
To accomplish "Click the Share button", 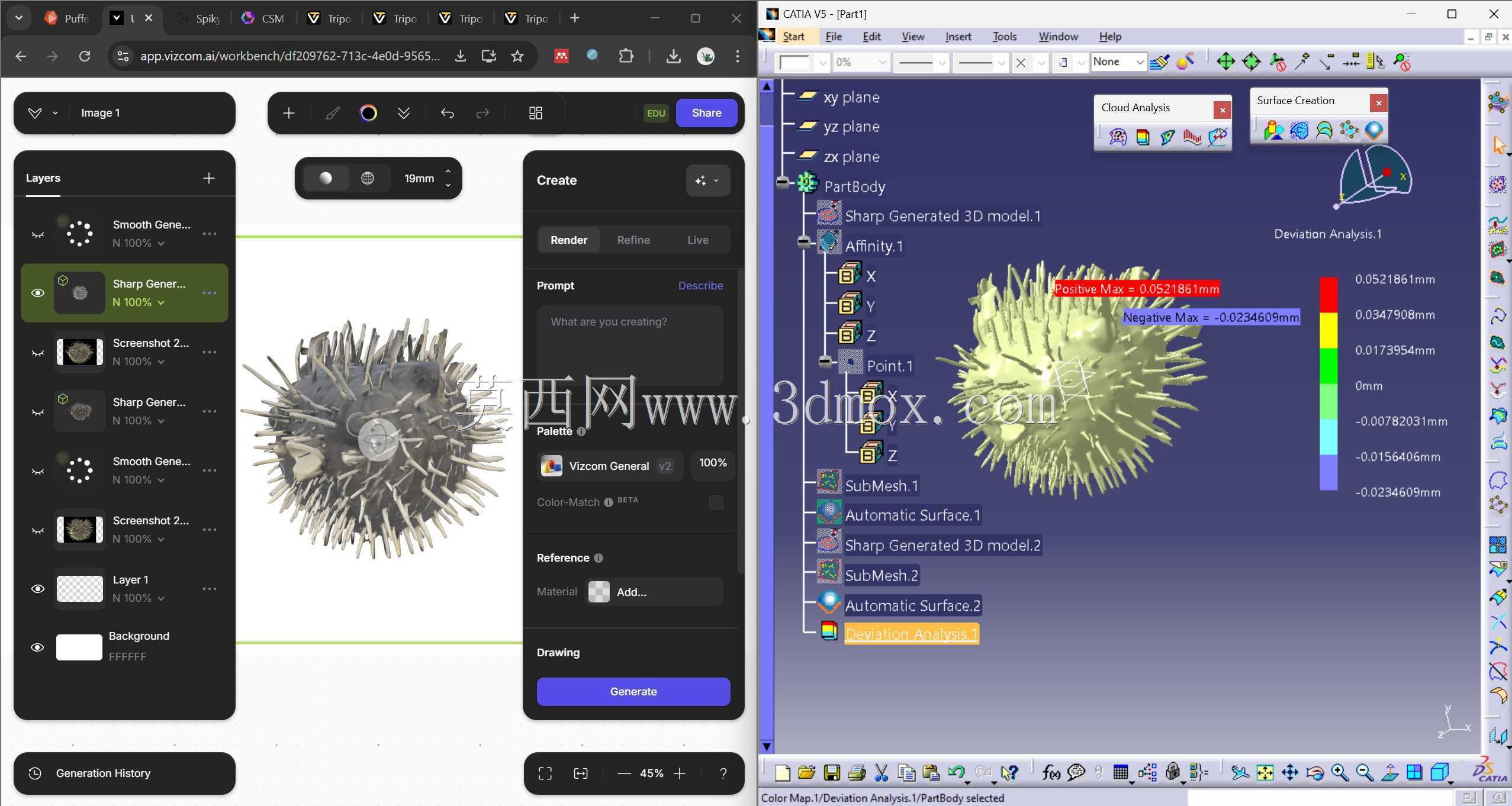I will tap(706, 113).
